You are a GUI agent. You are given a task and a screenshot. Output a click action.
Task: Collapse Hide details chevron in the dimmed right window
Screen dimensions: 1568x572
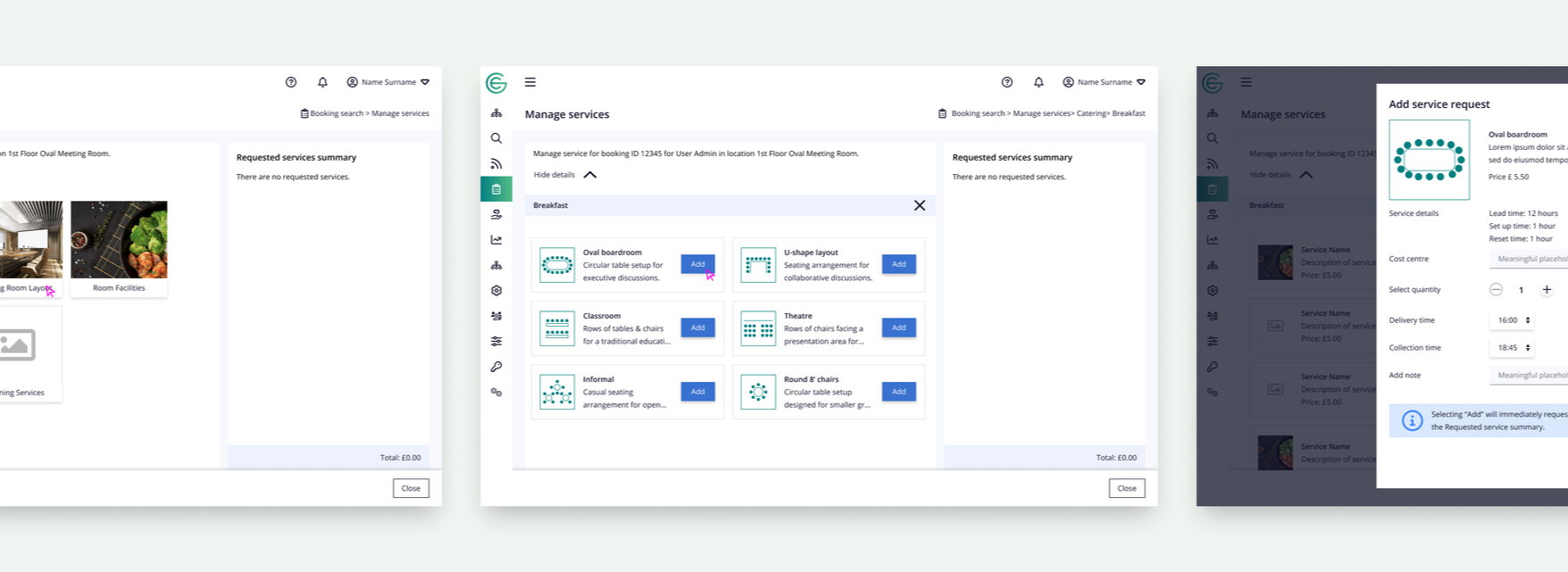point(1306,175)
